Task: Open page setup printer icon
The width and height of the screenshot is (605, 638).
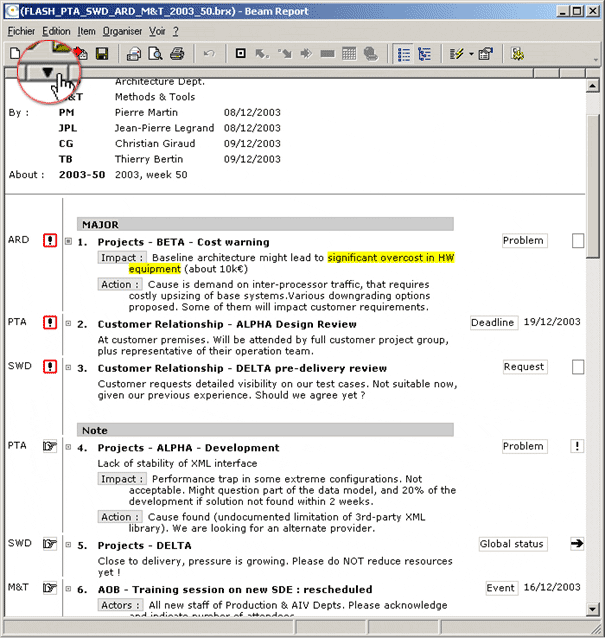Action: tap(134, 54)
